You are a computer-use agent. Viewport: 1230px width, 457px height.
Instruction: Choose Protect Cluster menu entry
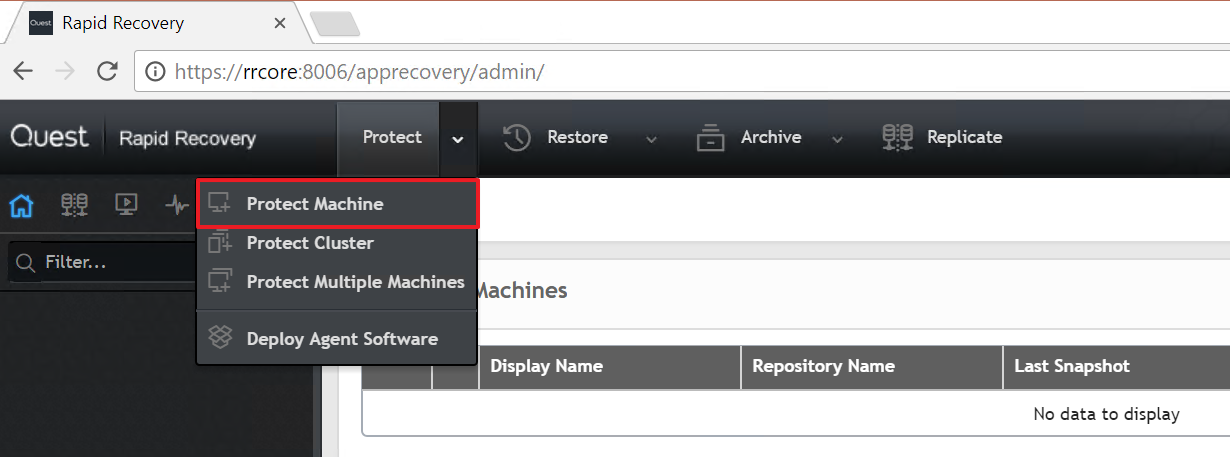coord(310,243)
